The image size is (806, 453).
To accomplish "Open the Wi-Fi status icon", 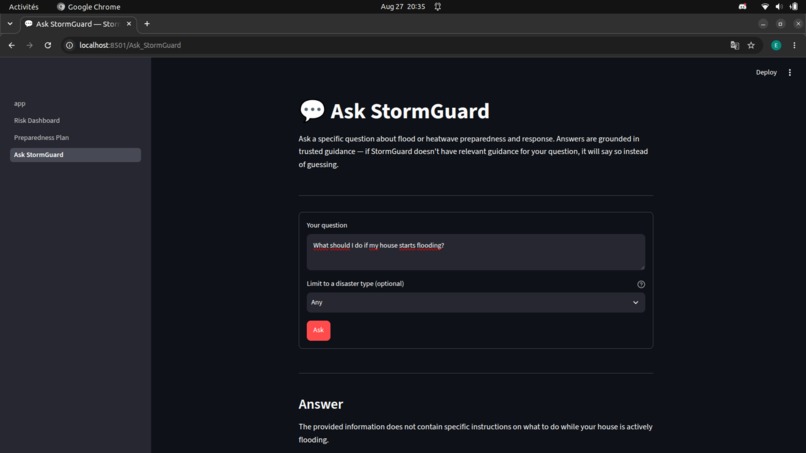I will pos(765,7).
